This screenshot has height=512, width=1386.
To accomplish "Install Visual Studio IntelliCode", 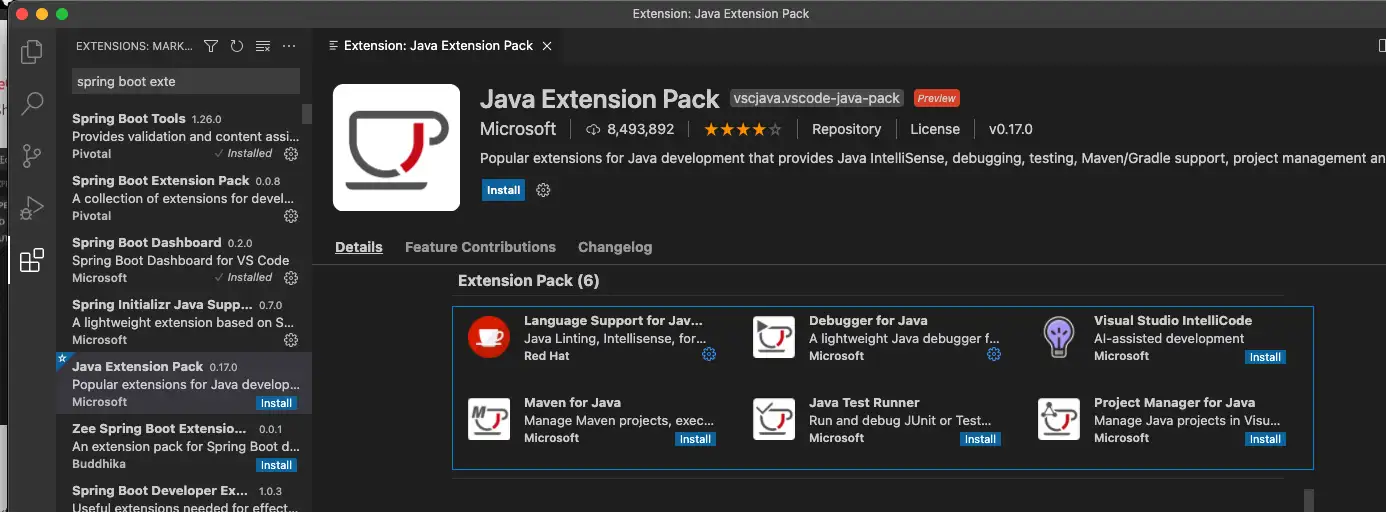I will point(1266,357).
